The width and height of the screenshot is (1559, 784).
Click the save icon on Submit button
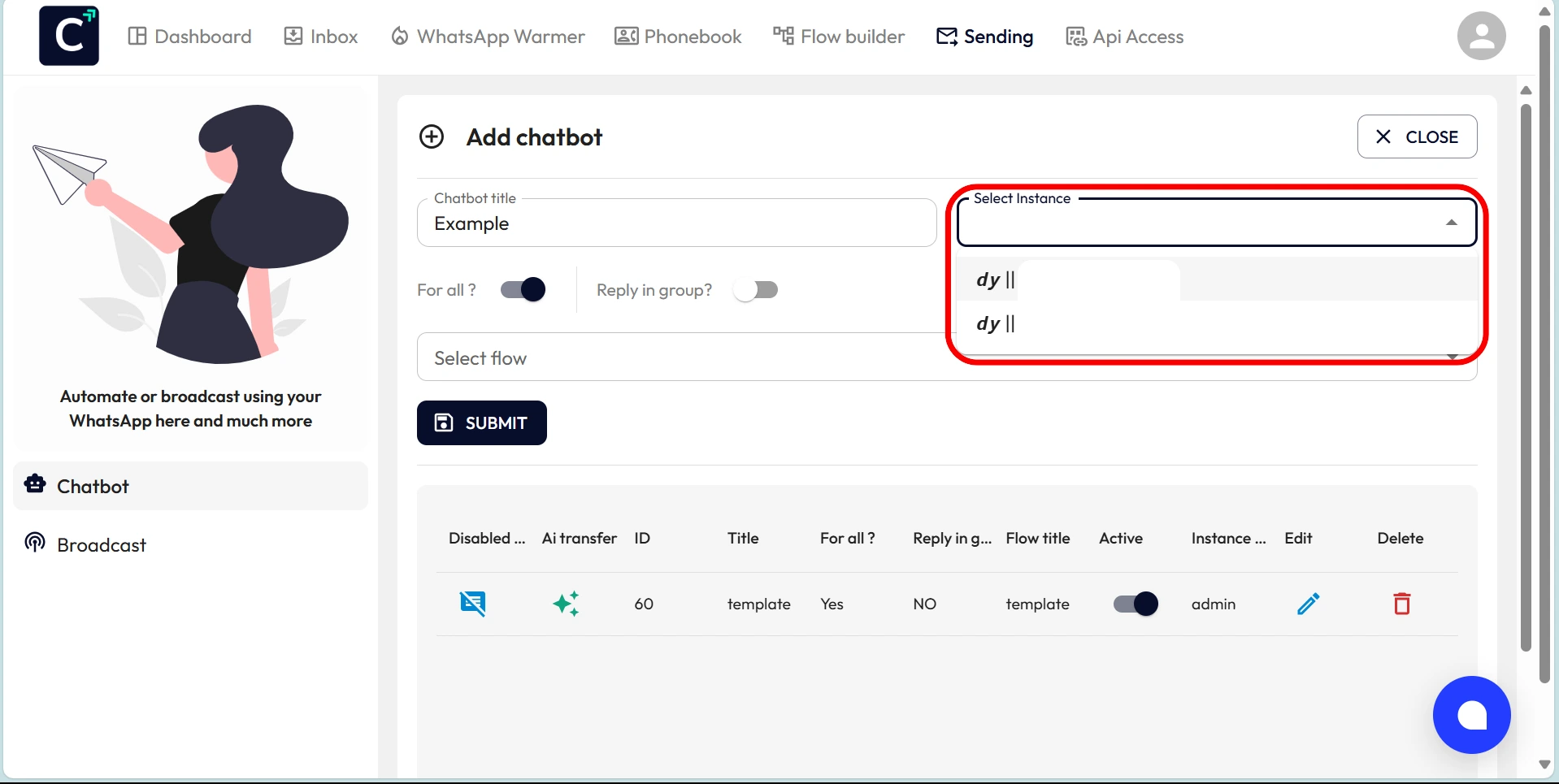(444, 422)
